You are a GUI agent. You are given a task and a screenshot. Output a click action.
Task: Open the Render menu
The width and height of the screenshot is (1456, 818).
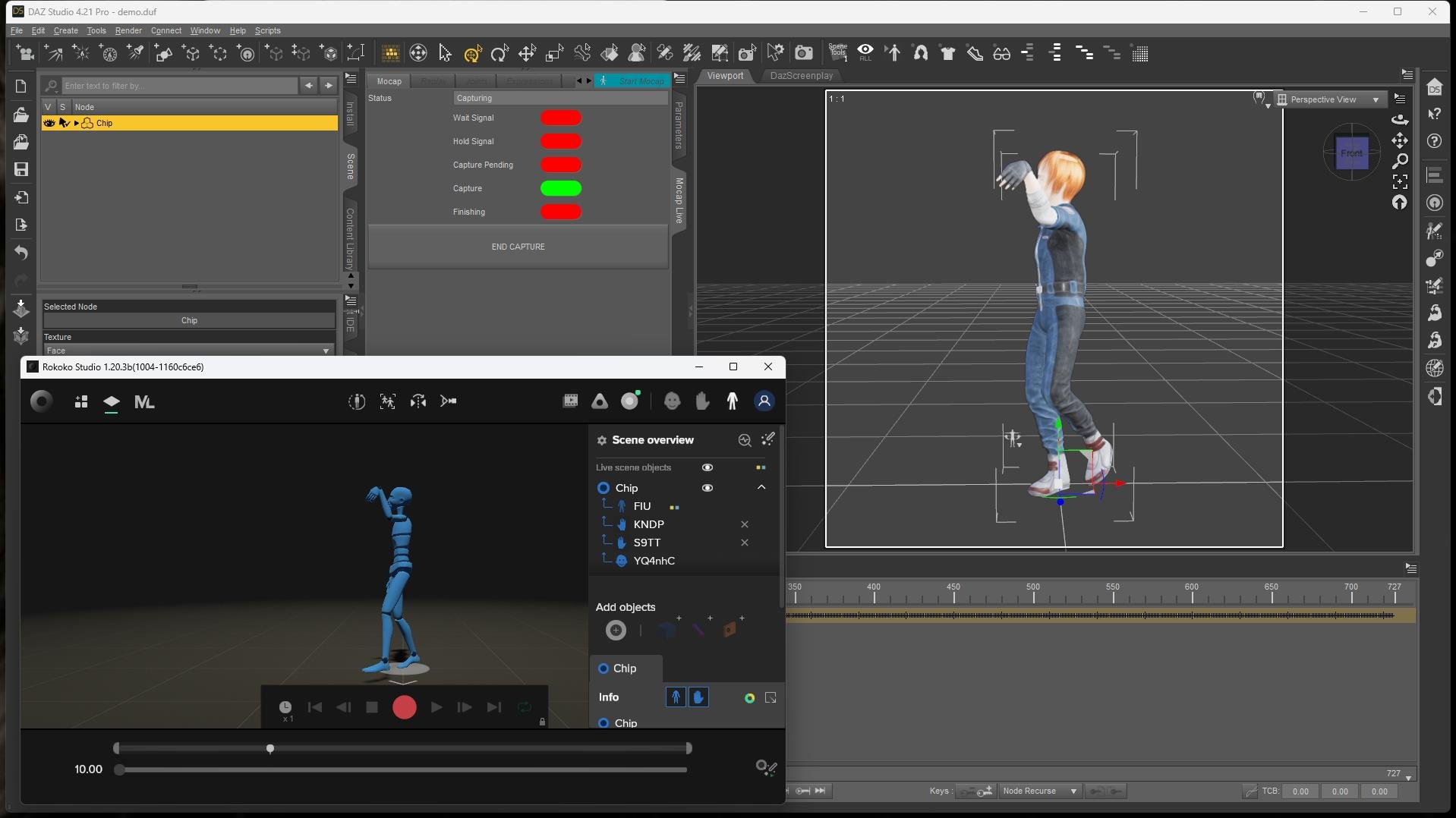(128, 30)
